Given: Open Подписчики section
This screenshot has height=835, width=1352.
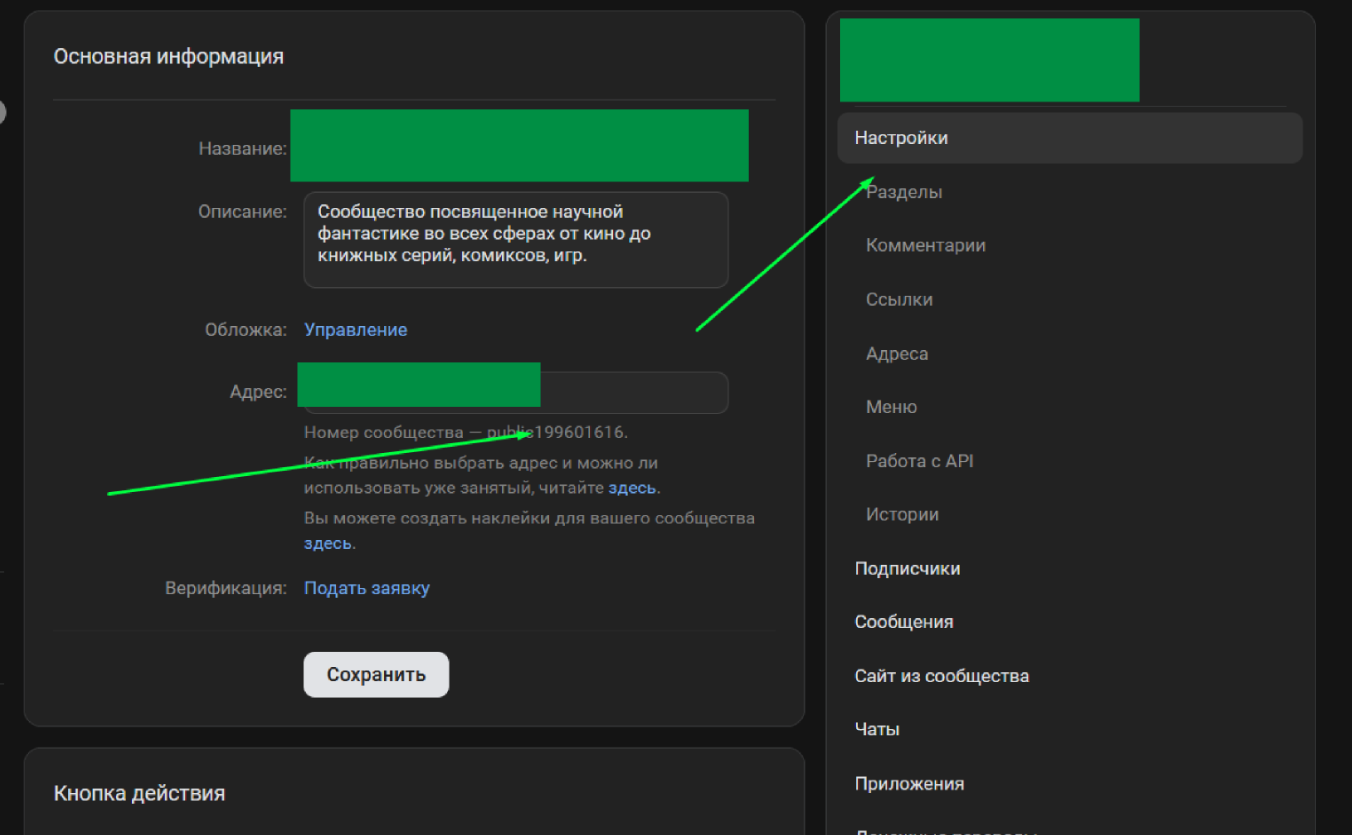Looking at the screenshot, I should click(907, 569).
